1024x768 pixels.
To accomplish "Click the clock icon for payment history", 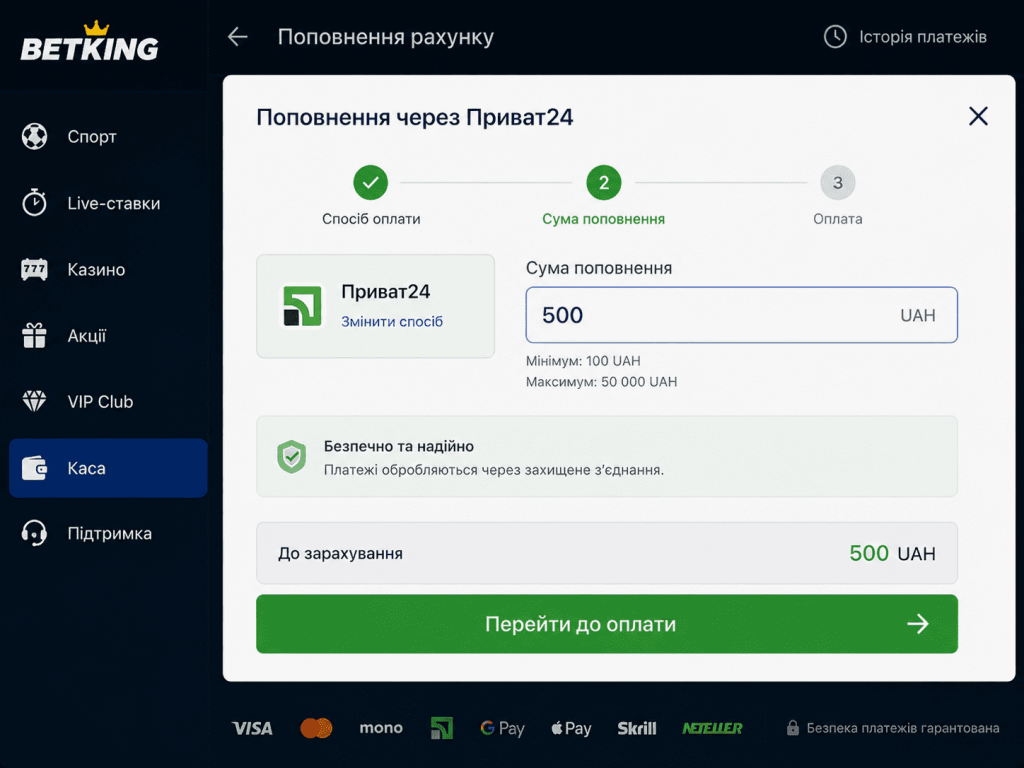I will coord(835,37).
